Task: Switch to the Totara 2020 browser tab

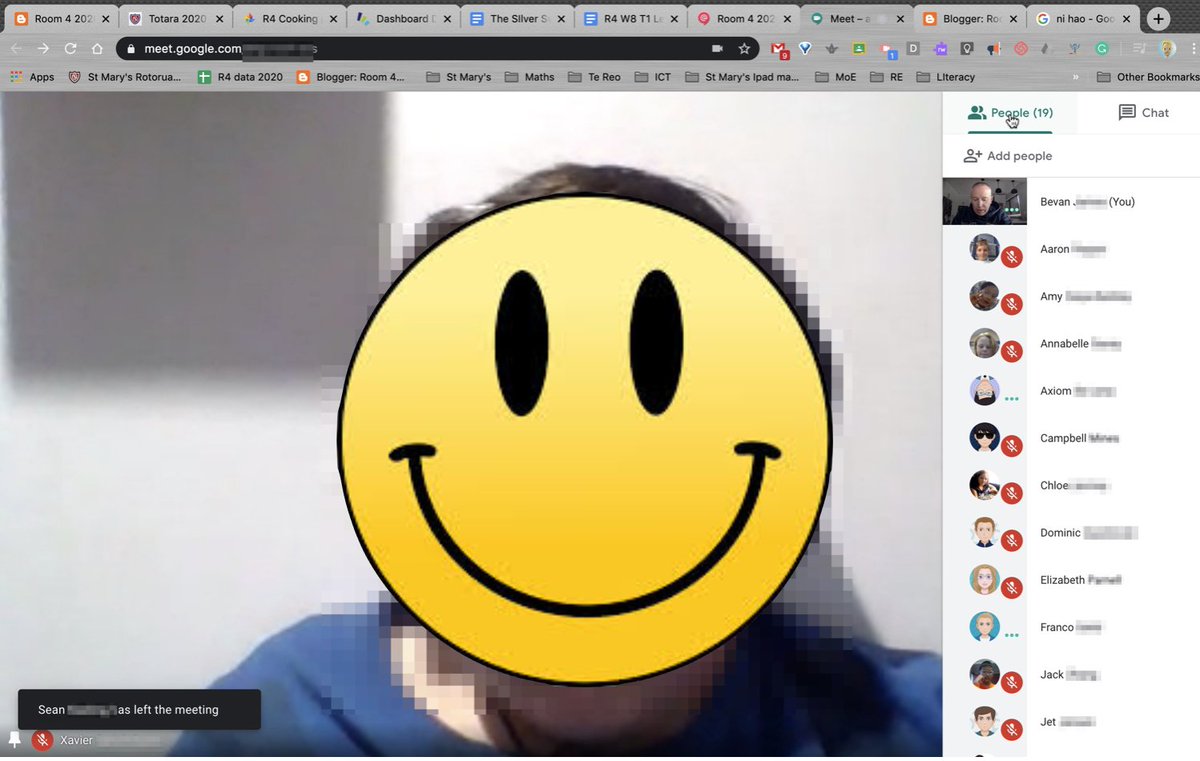Action: click(x=176, y=18)
